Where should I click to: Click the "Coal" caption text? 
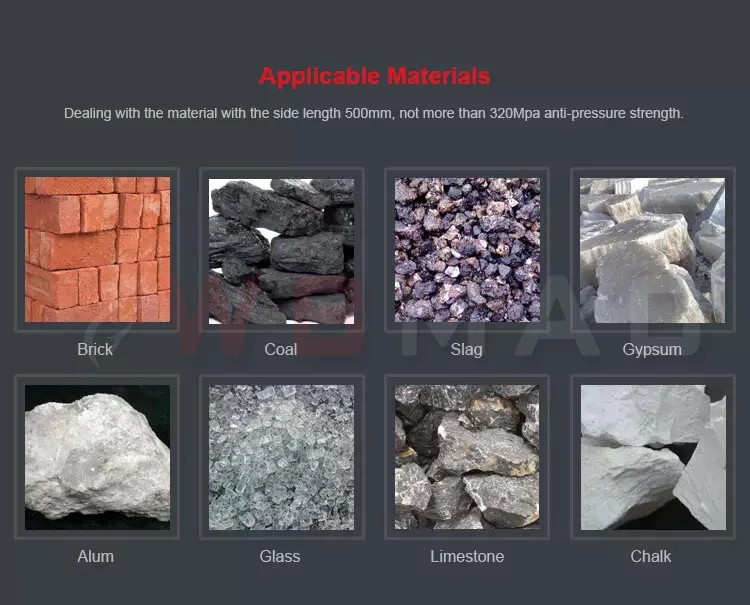click(x=281, y=350)
